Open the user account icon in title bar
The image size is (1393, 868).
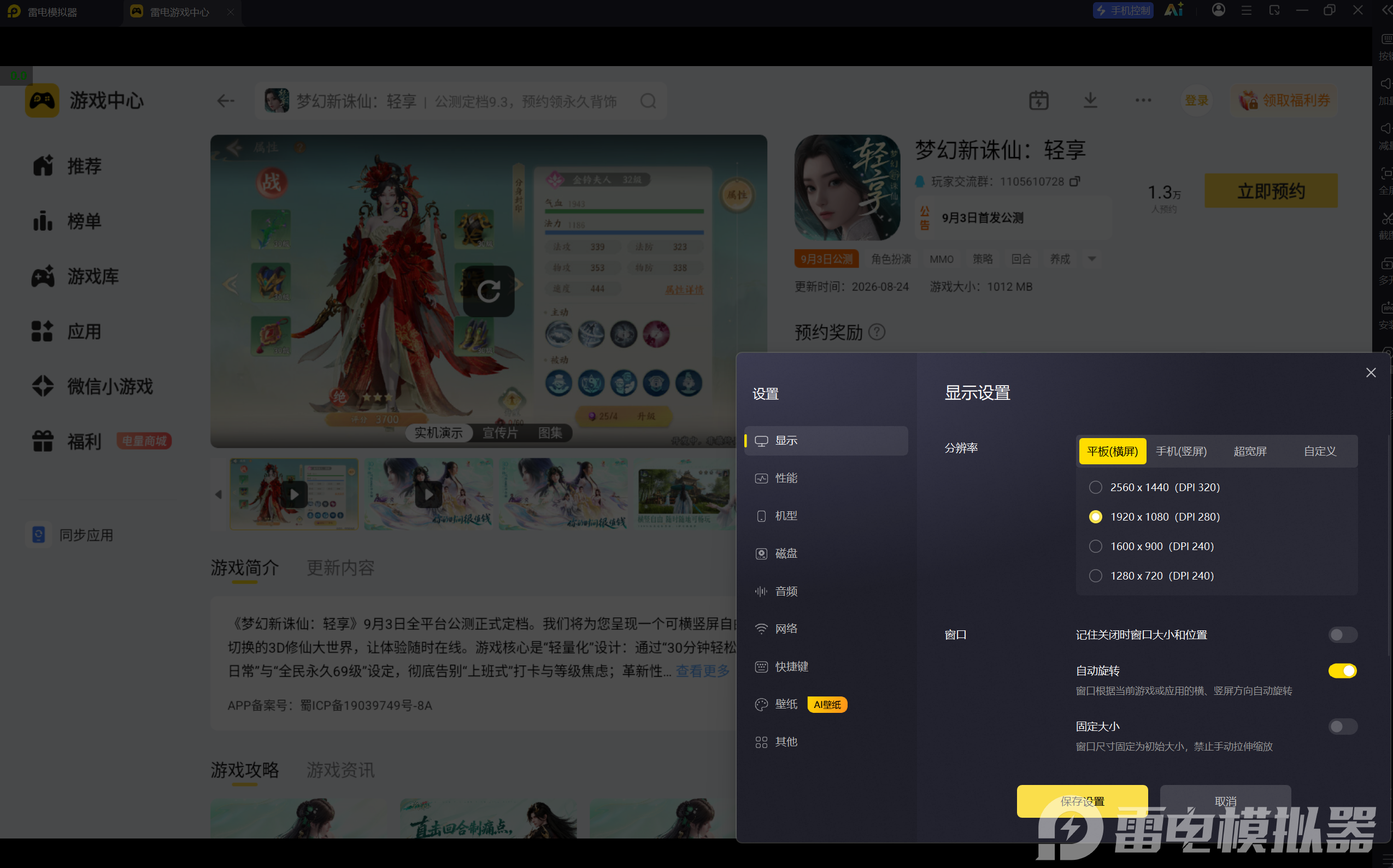pos(1219,10)
